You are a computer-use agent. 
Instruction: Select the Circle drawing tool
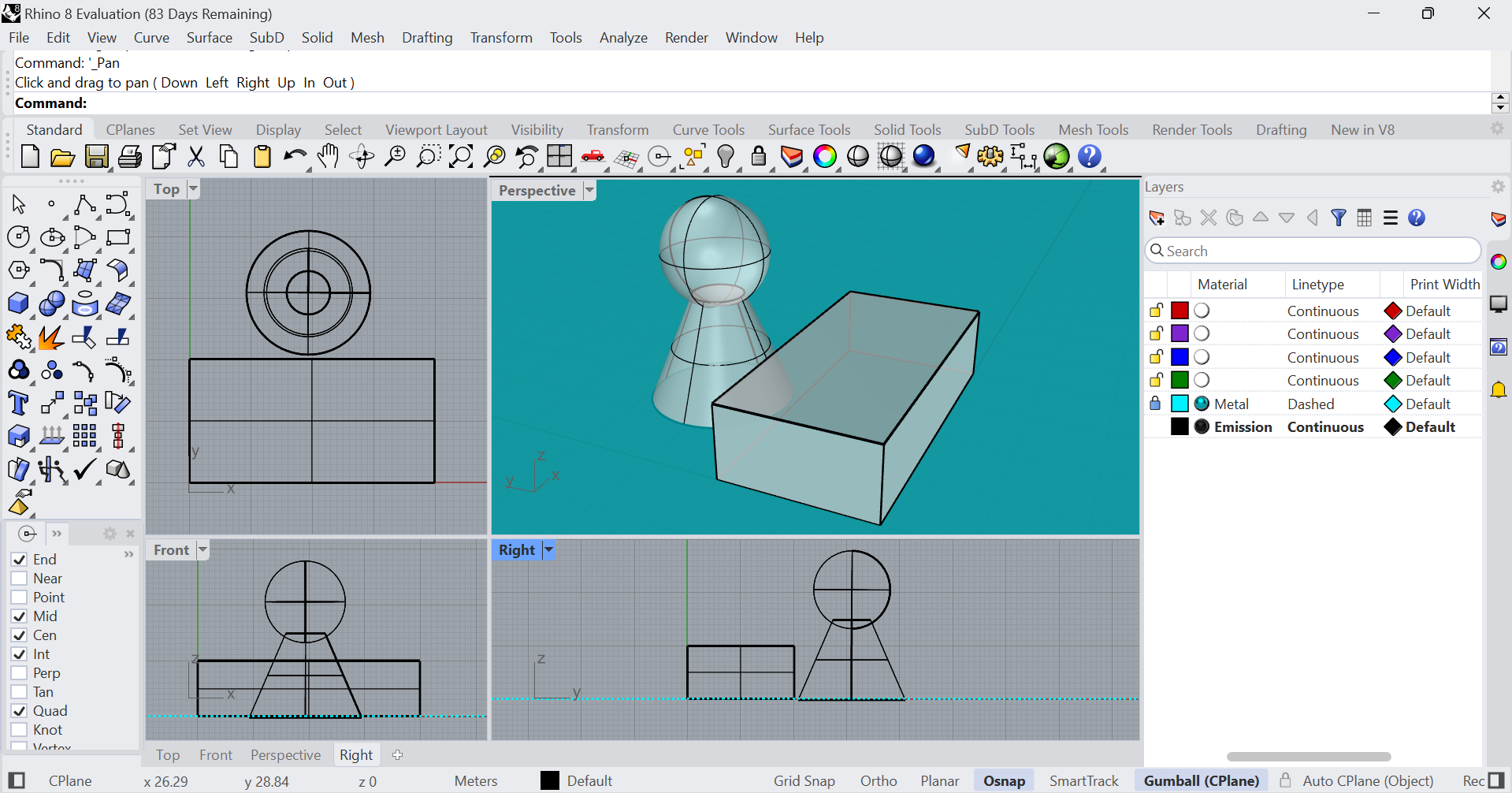[x=18, y=237]
